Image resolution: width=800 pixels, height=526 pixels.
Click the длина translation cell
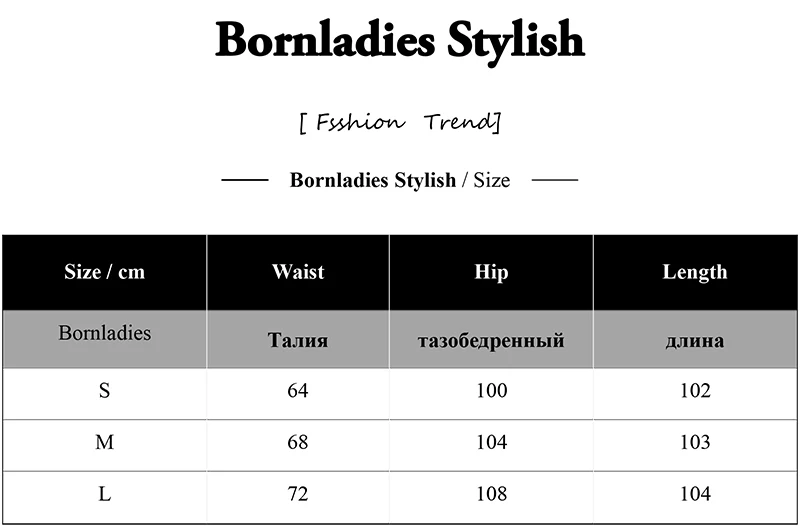tap(695, 340)
